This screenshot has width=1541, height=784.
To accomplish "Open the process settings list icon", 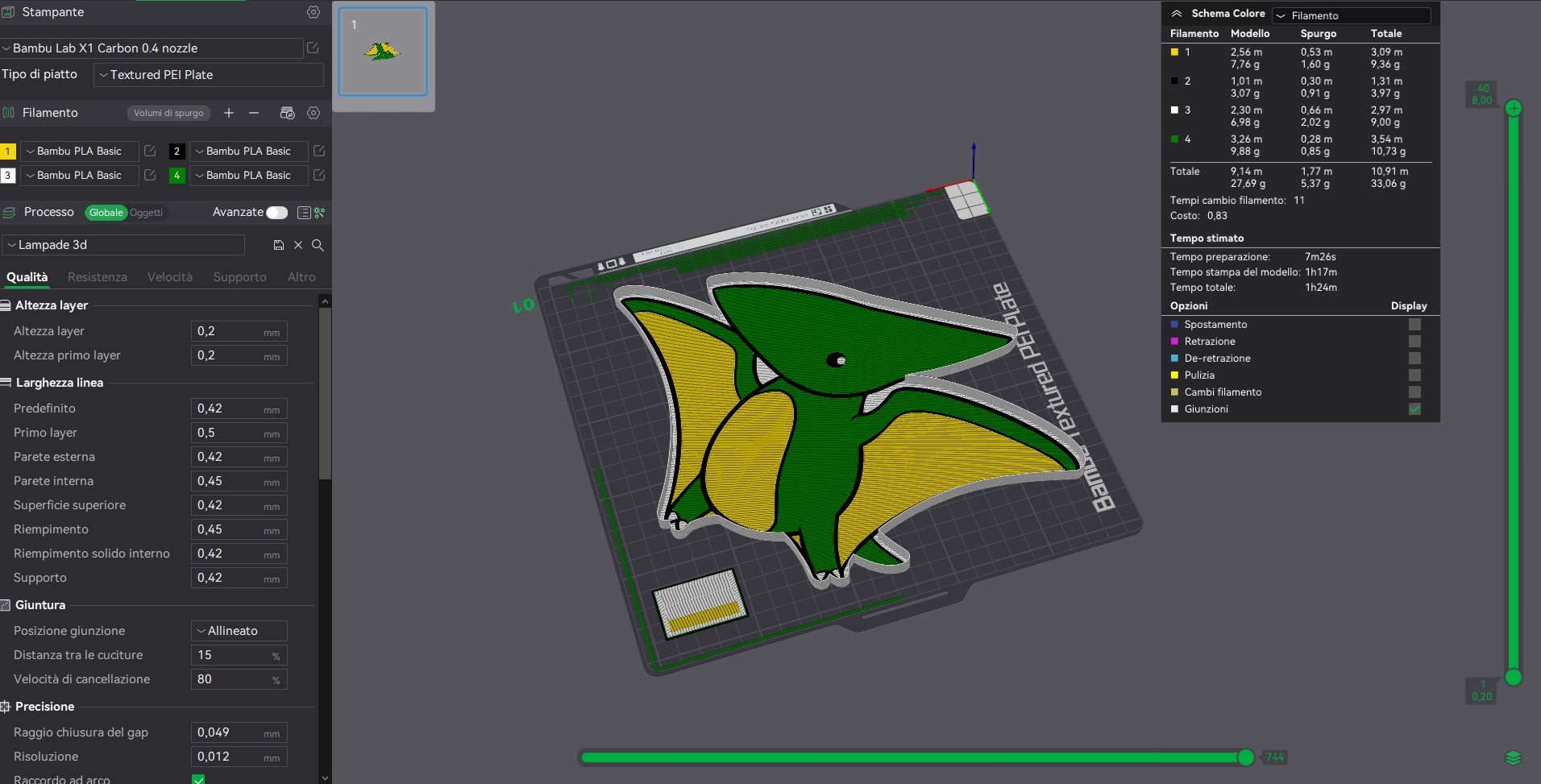I will click(304, 213).
